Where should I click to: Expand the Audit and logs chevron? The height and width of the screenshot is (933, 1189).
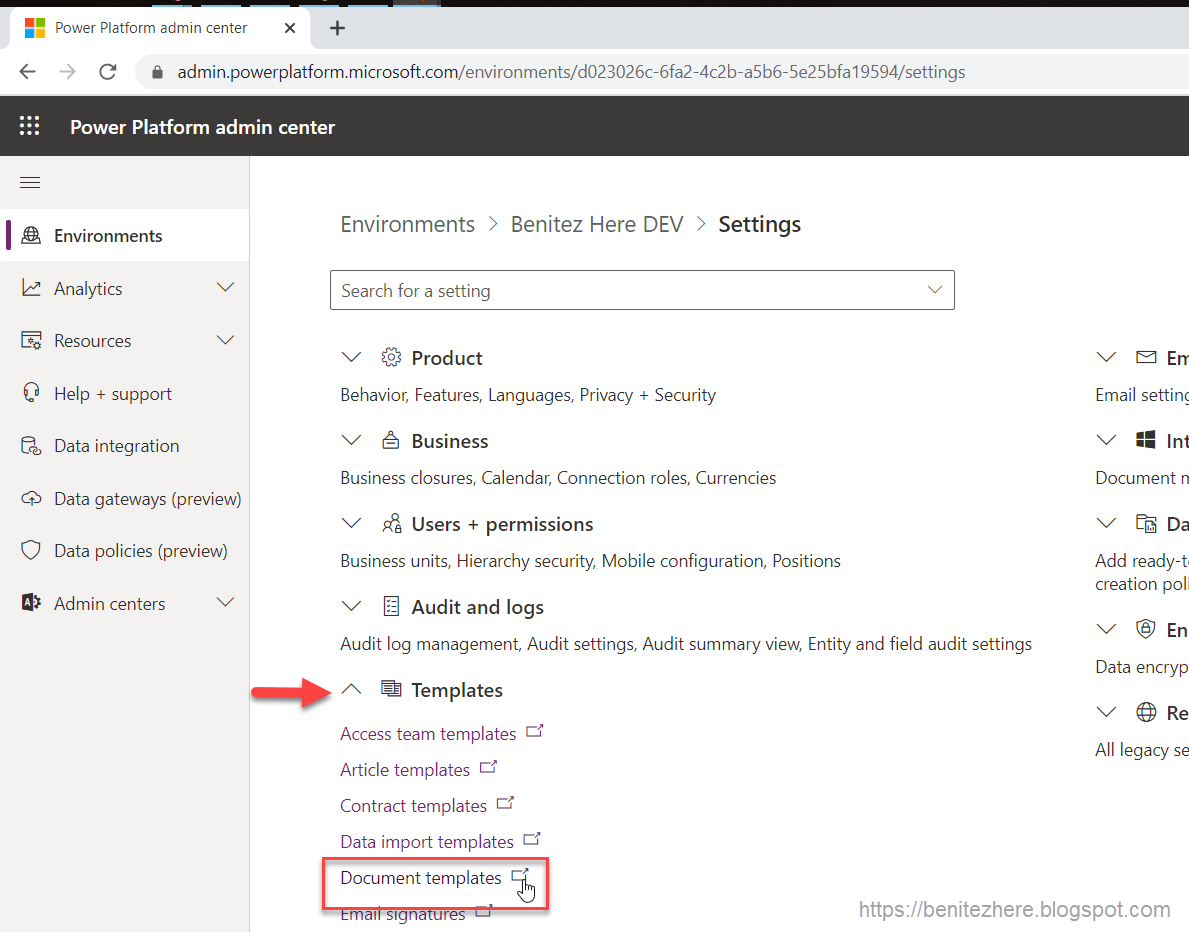[x=351, y=605]
